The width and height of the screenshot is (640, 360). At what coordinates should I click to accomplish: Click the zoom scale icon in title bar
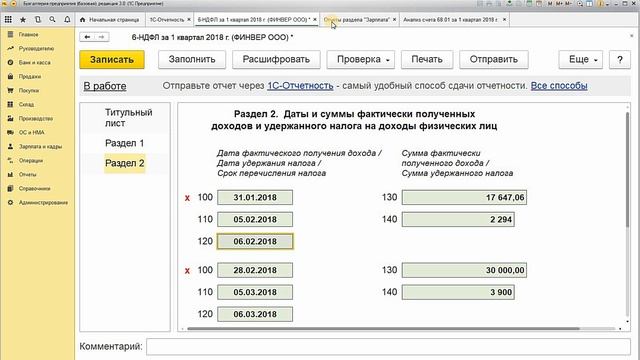point(580,4)
